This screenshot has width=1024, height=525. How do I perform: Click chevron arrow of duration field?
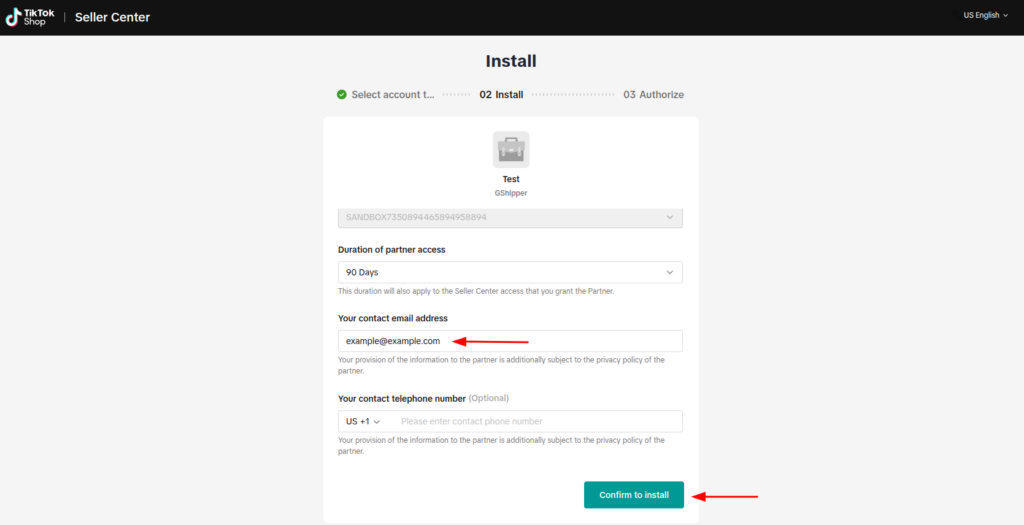669,272
